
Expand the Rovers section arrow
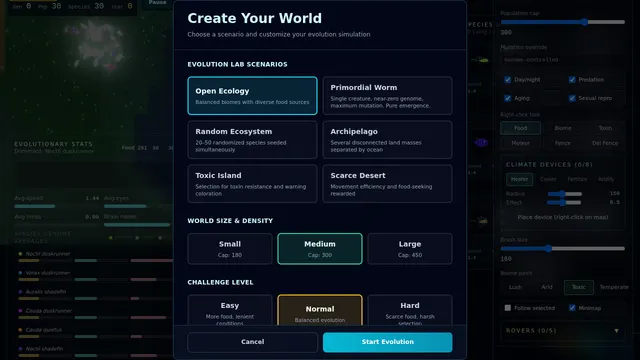click(616, 331)
